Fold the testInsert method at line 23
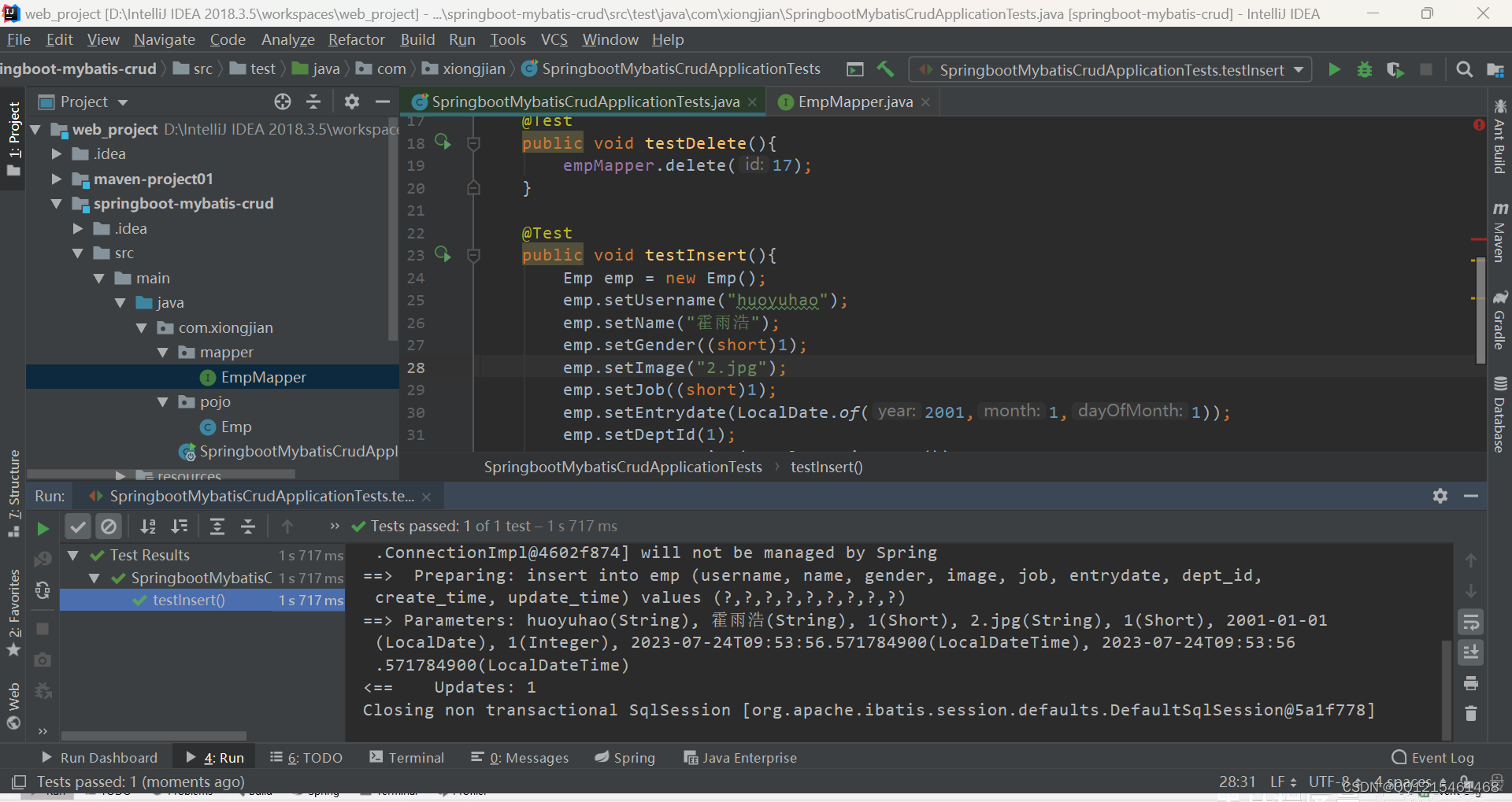 tap(473, 255)
